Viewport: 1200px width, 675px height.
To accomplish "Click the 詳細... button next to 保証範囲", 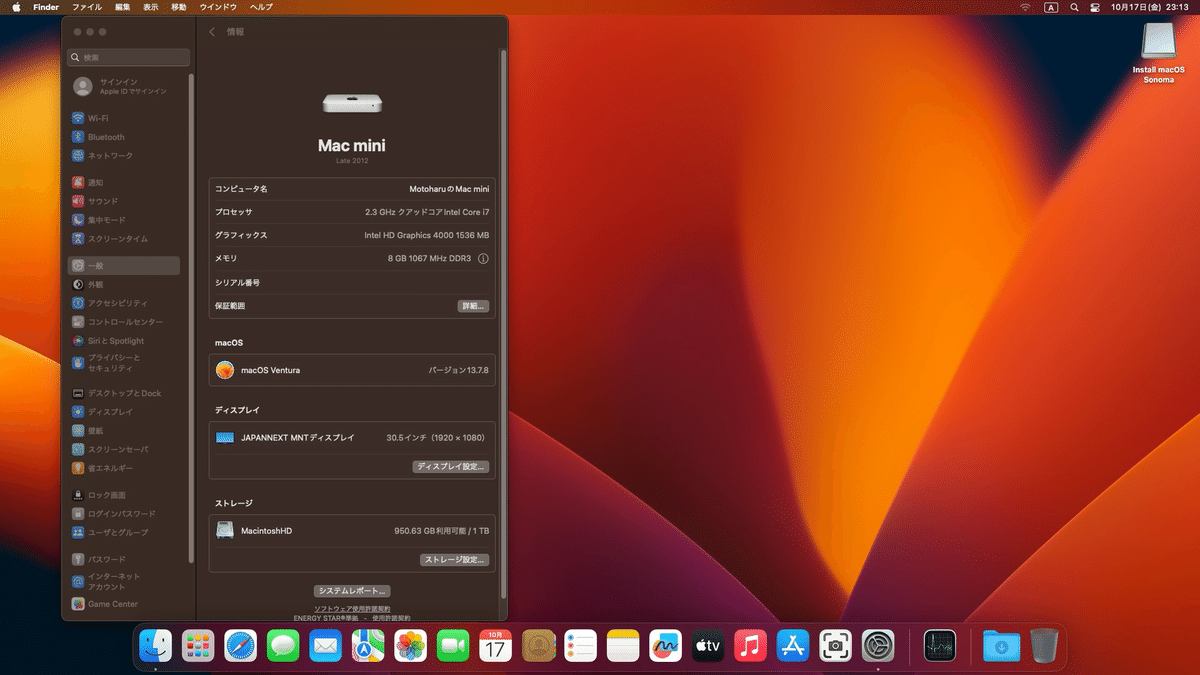I will 471,306.
